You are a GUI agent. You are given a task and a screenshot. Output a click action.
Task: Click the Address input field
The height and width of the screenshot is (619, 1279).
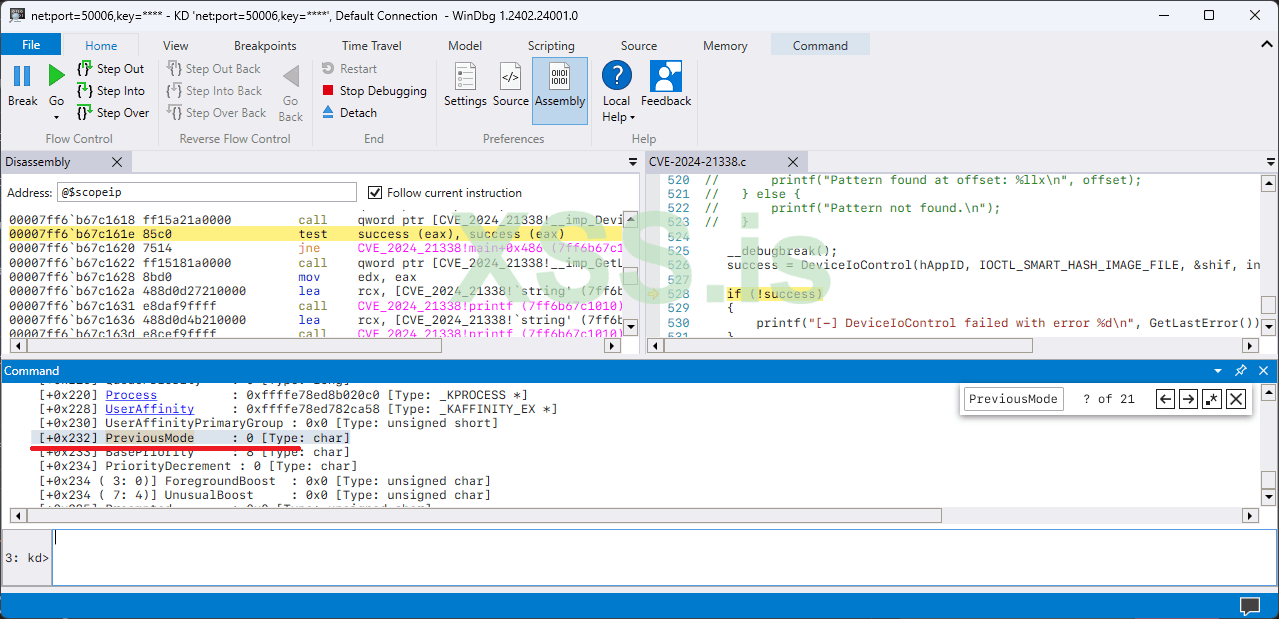206,193
